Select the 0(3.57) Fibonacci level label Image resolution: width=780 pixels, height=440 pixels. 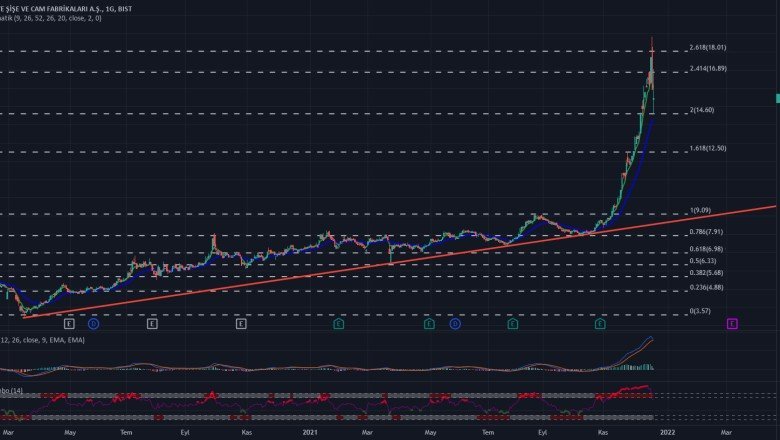click(x=700, y=311)
